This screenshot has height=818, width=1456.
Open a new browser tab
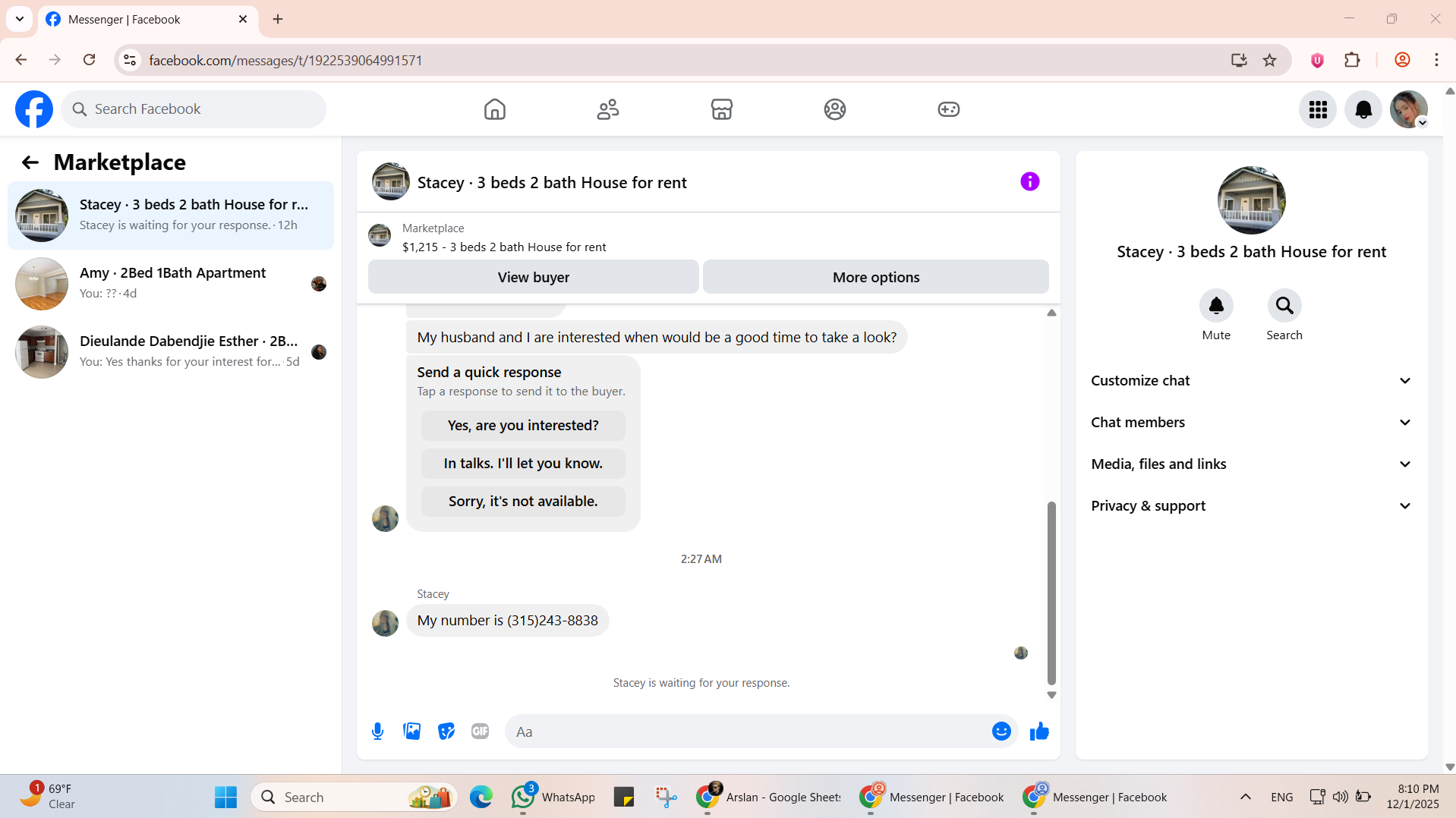pyautogui.click(x=278, y=19)
